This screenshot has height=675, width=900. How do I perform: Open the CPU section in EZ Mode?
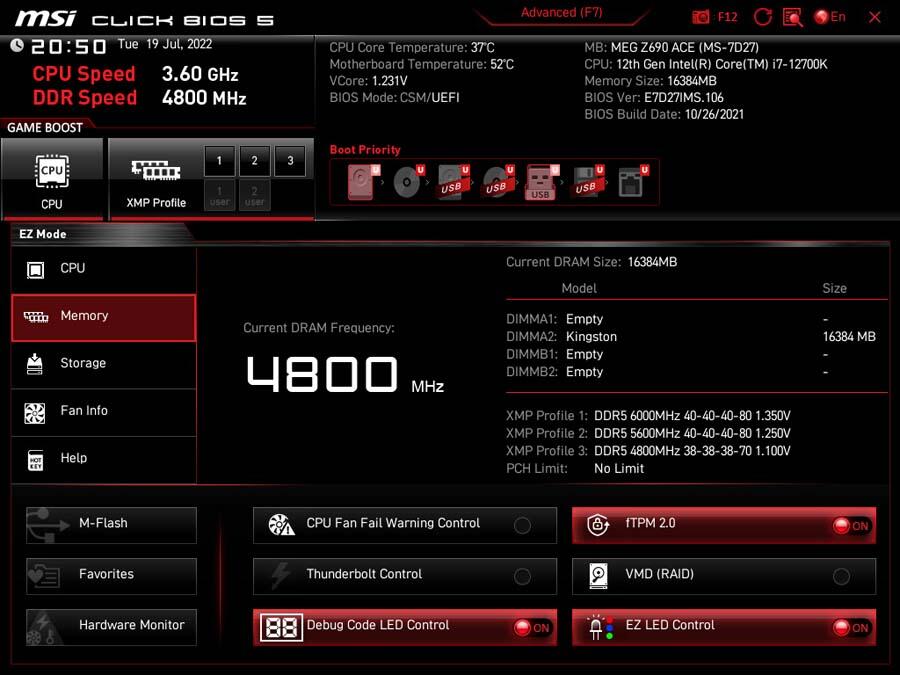[x=104, y=269]
